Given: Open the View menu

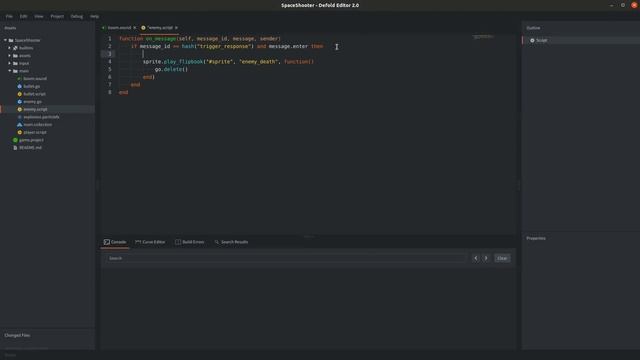Looking at the screenshot, I should pyautogui.click(x=39, y=16).
